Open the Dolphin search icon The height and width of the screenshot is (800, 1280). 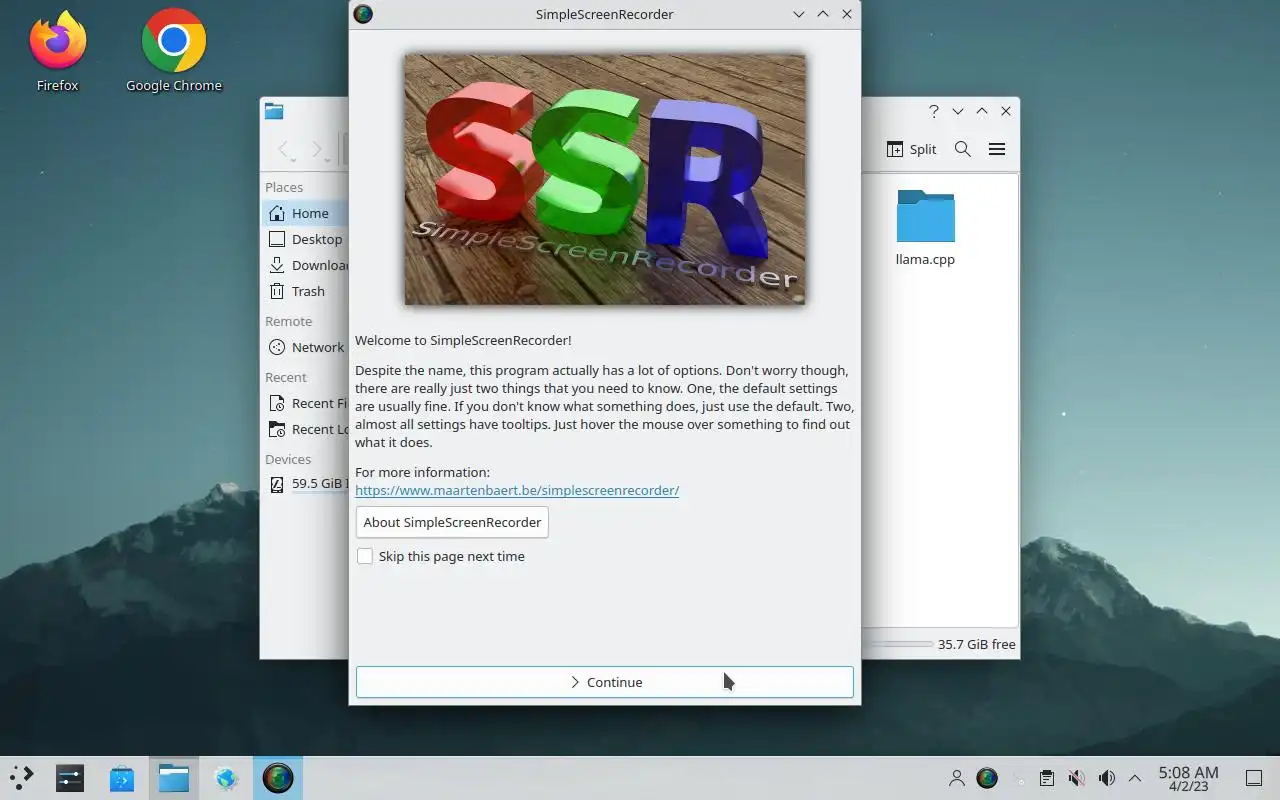click(x=963, y=149)
